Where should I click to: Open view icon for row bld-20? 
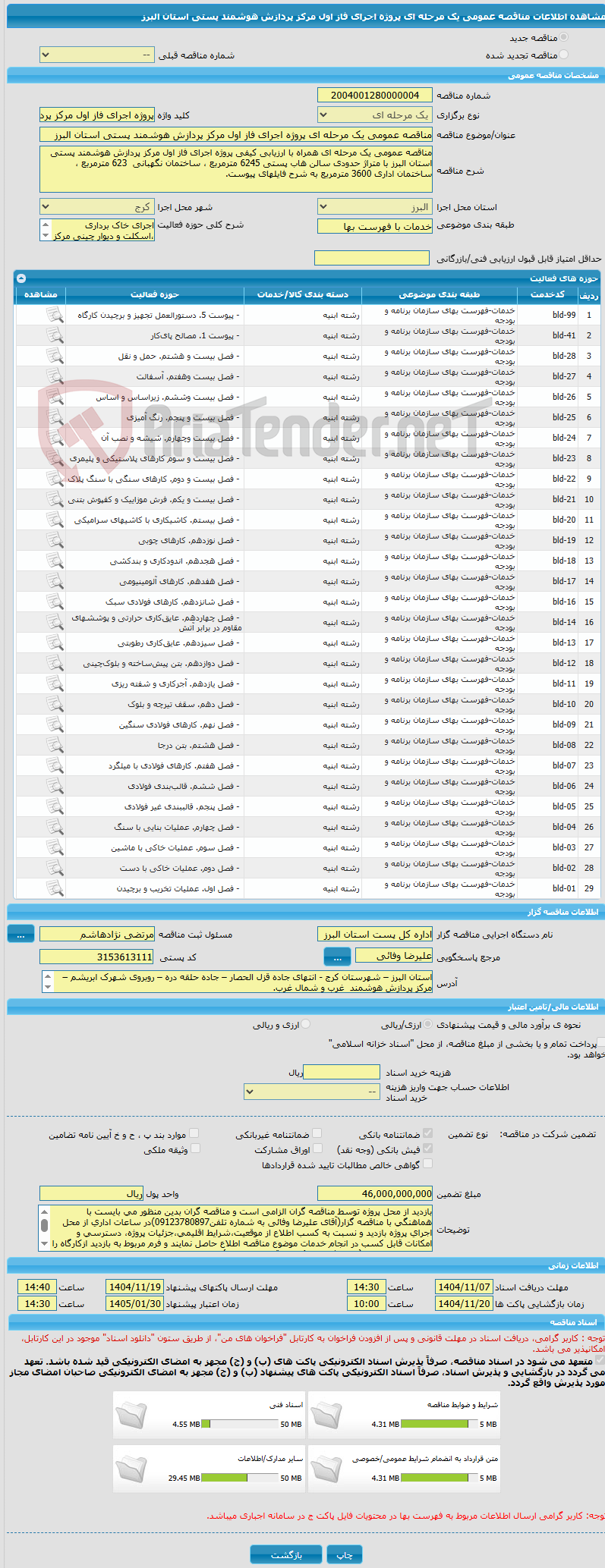pyautogui.click(x=55, y=520)
